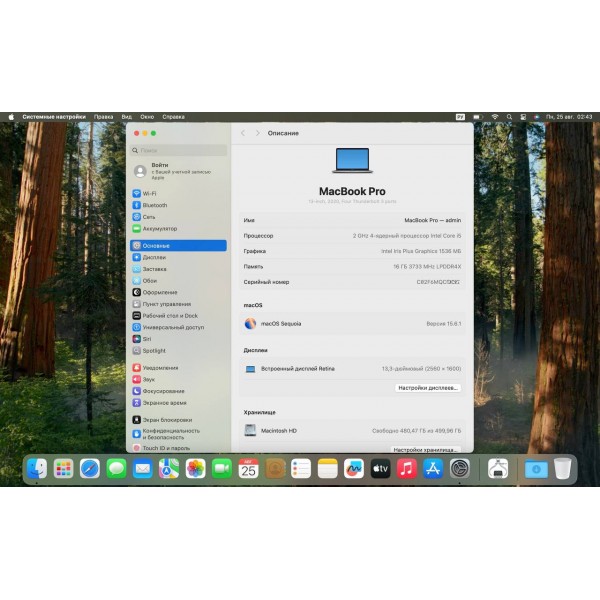Open the Системные настройки menu

coord(54,117)
